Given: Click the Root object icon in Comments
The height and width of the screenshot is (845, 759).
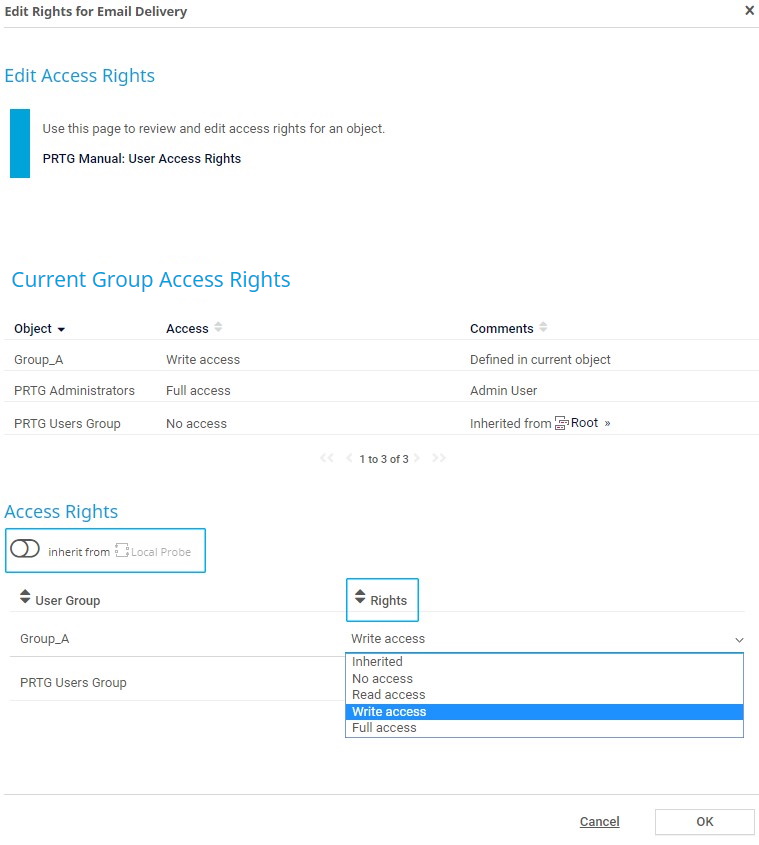Looking at the screenshot, I should 562,423.
